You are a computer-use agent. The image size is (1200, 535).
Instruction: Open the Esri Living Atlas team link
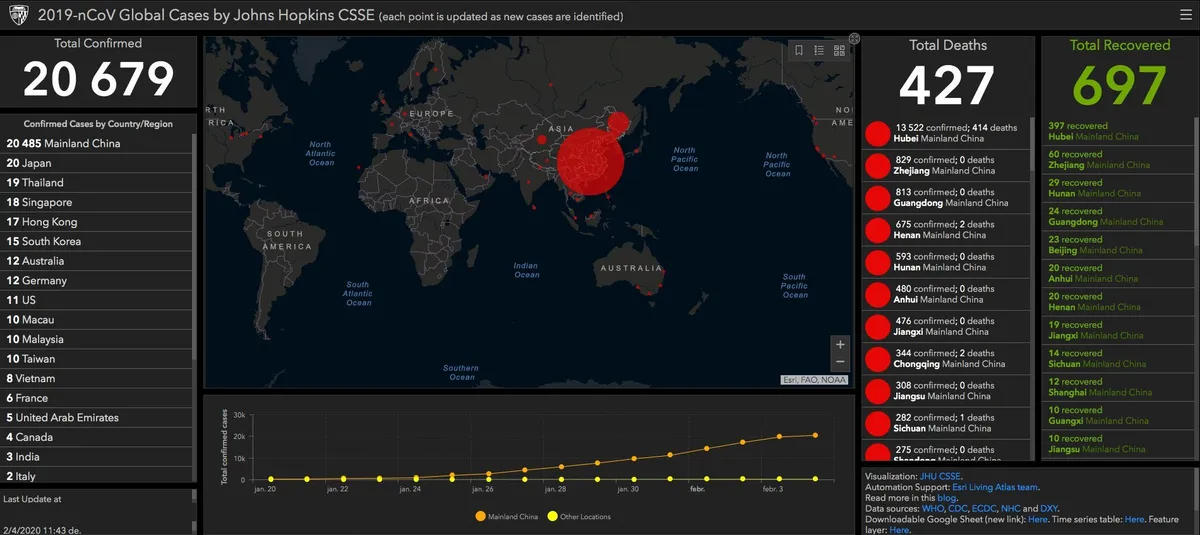coord(994,487)
